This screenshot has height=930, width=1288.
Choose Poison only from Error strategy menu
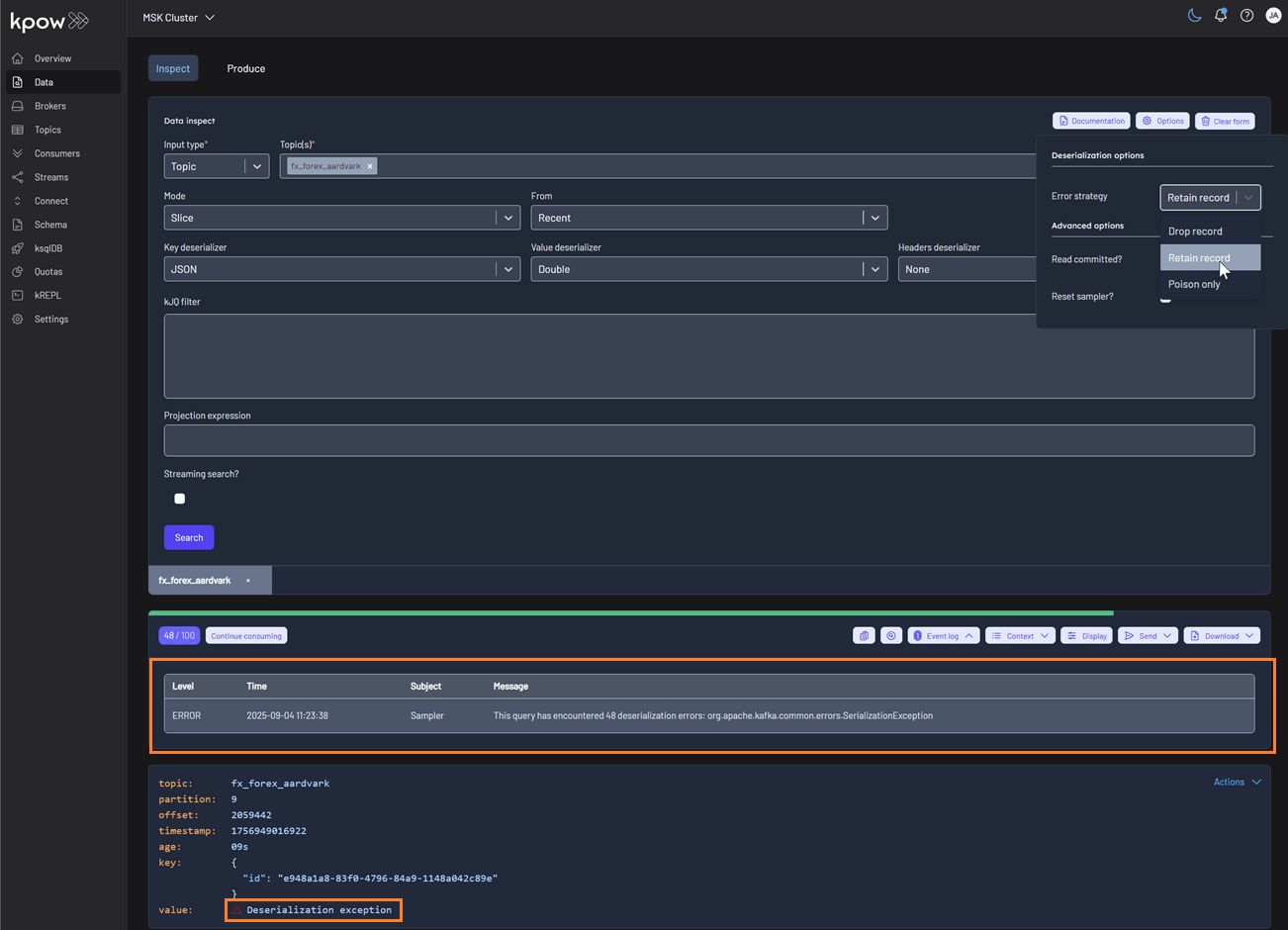(1194, 284)
